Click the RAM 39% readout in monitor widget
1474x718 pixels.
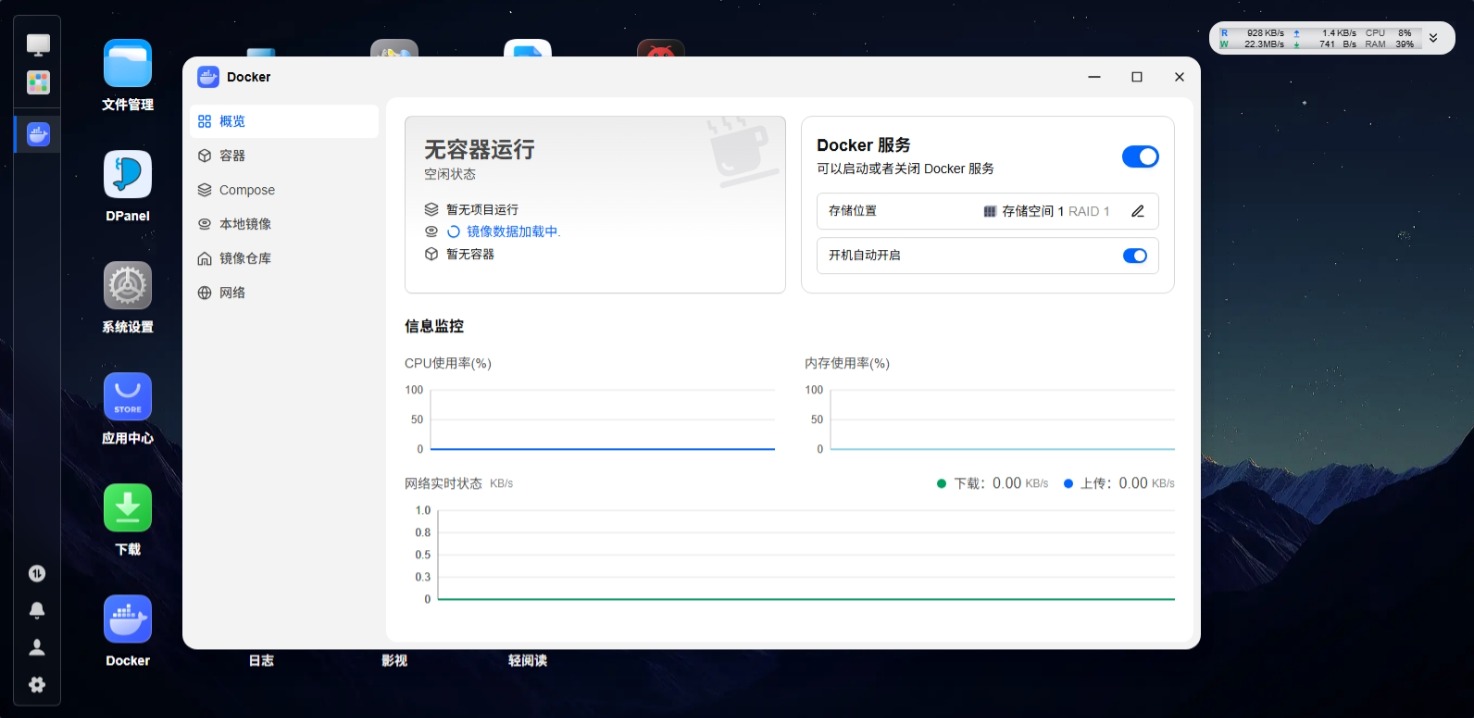pyautogui.click(x=1389, y=44)
